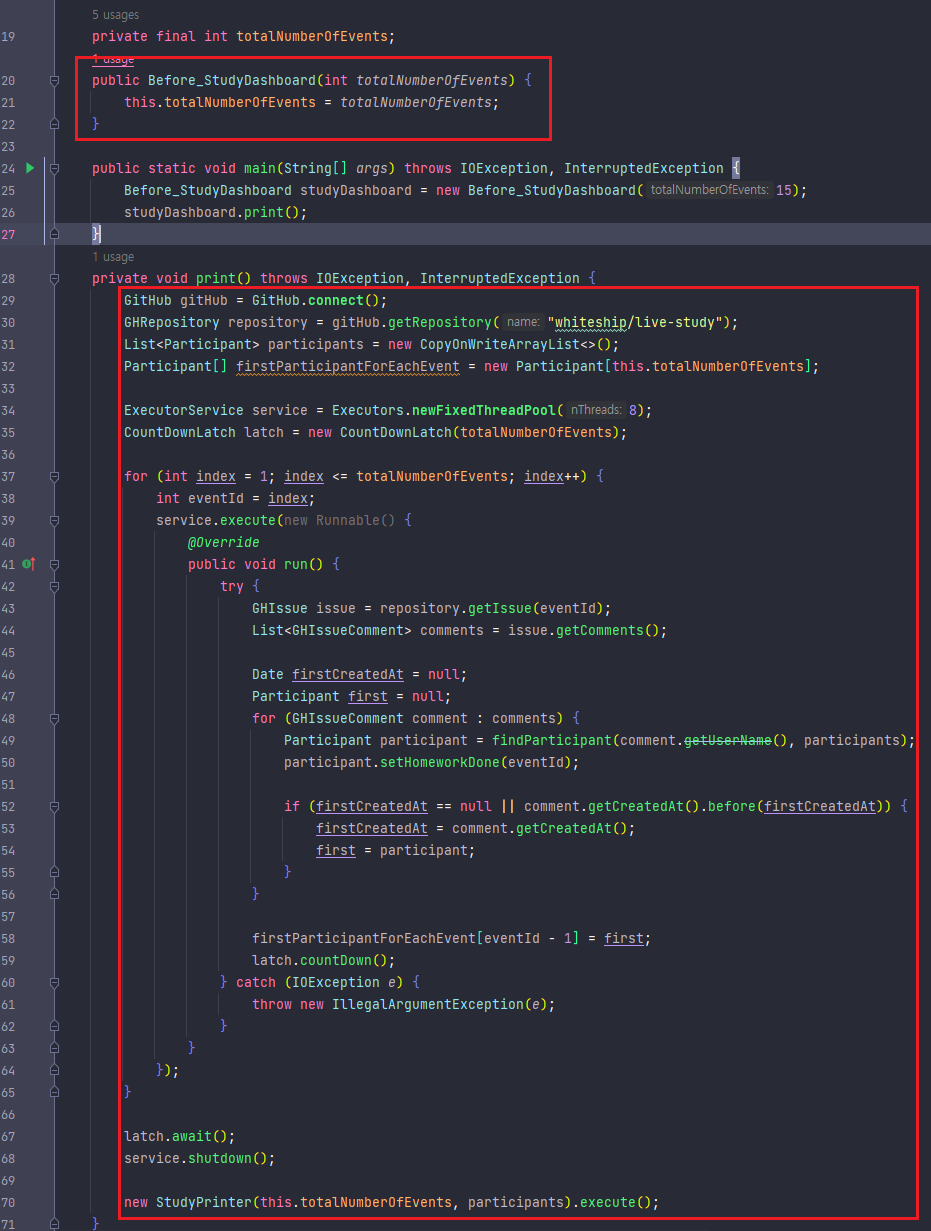The height and width of the screenshot is (1231, 931).
Task: Click line number 45 in the gutter
Action: [8, 652]
